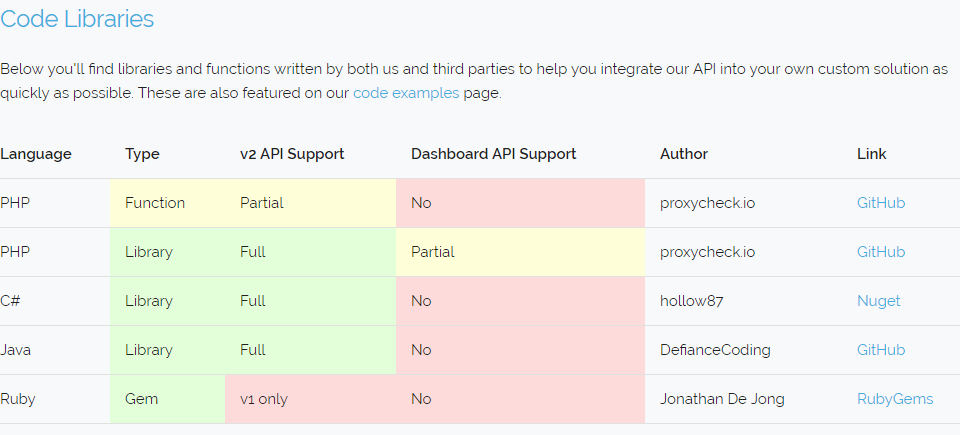Screen dimensions: 960x435
Task: Click the 'Code Libraries' heading
Action: tap(77, 19)
